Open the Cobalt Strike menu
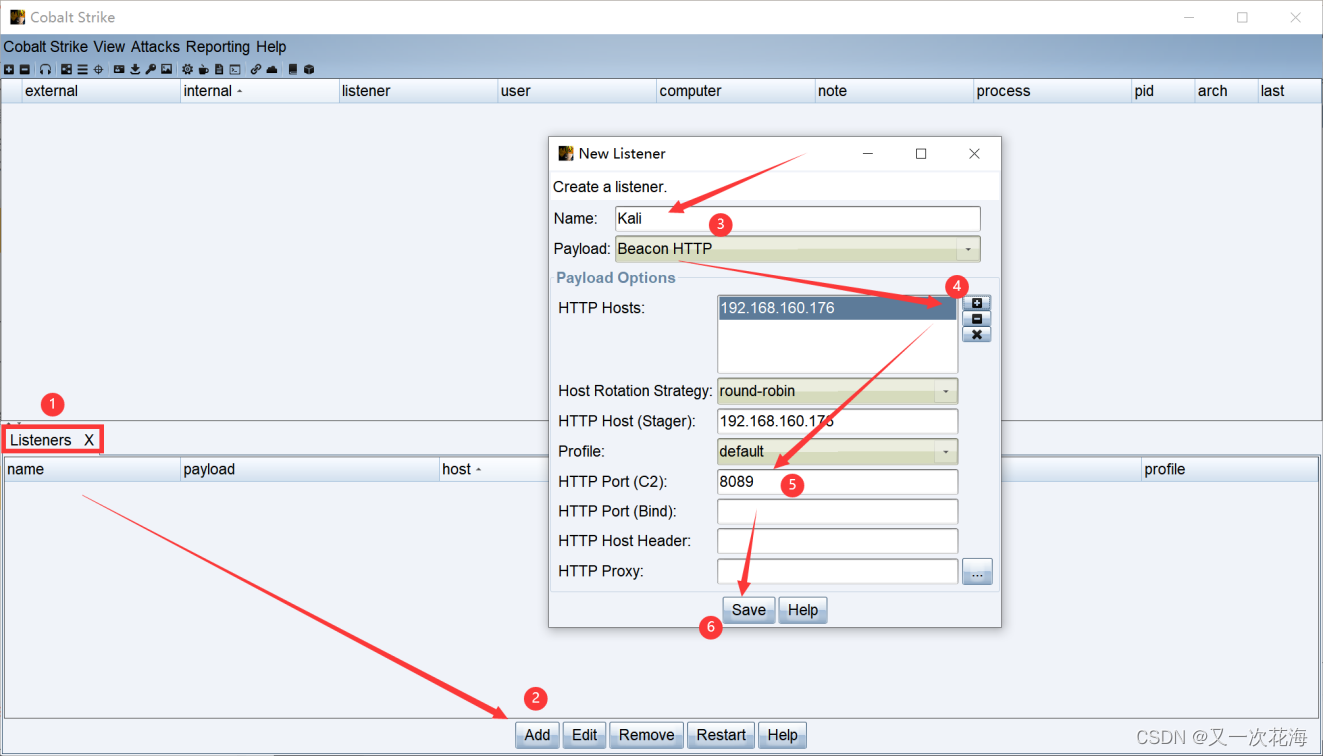The image size is (1323, 756). coord(46,46)
